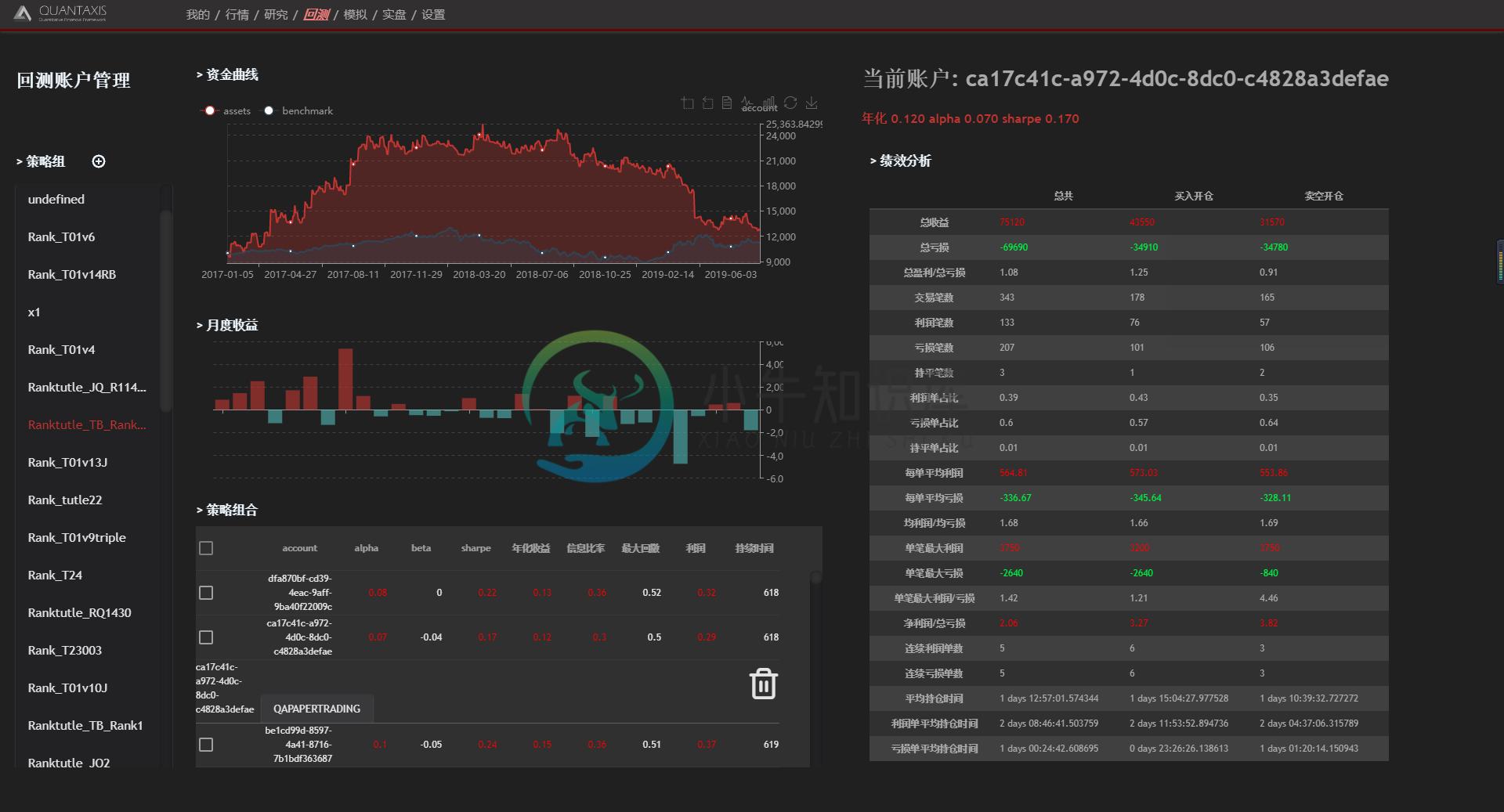The width and height of the screenshot is (1504, 812).
Task: Select strategy Rank_T01v10J
Action: 67,688
